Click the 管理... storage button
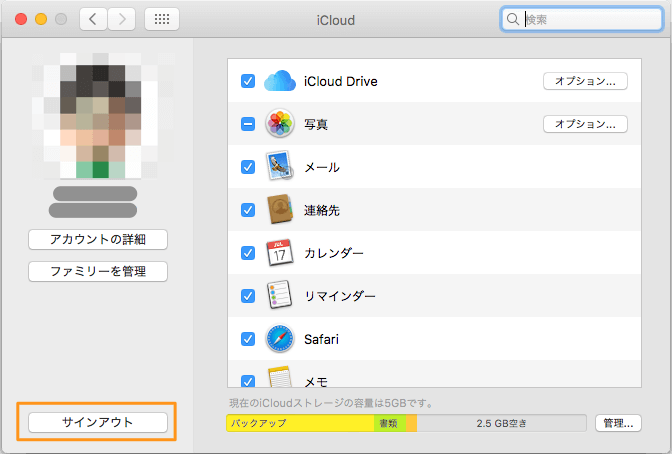This screenshot has width=672, height=454. 618,423
